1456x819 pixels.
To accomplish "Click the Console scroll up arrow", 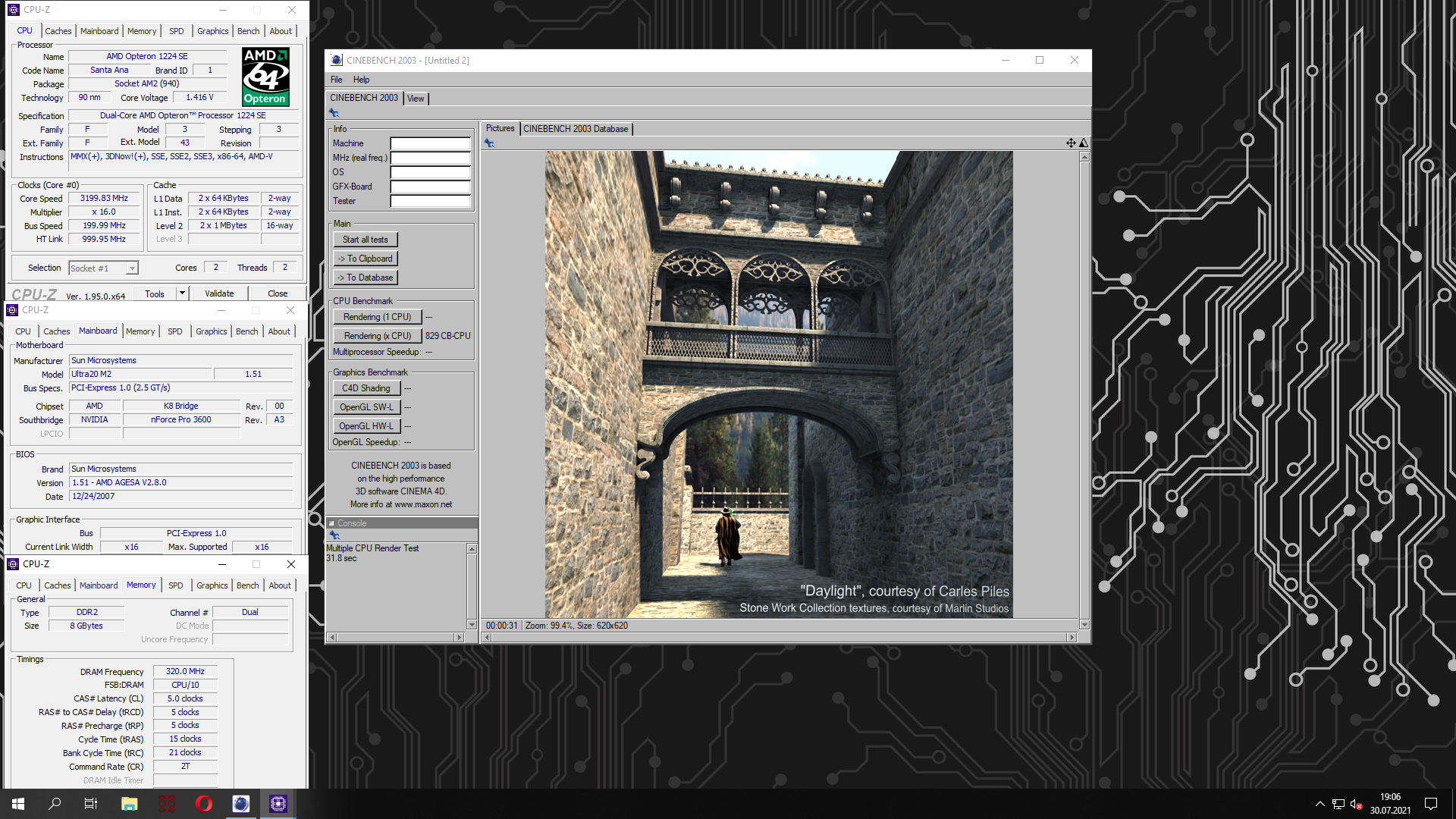I will [472, 549].
